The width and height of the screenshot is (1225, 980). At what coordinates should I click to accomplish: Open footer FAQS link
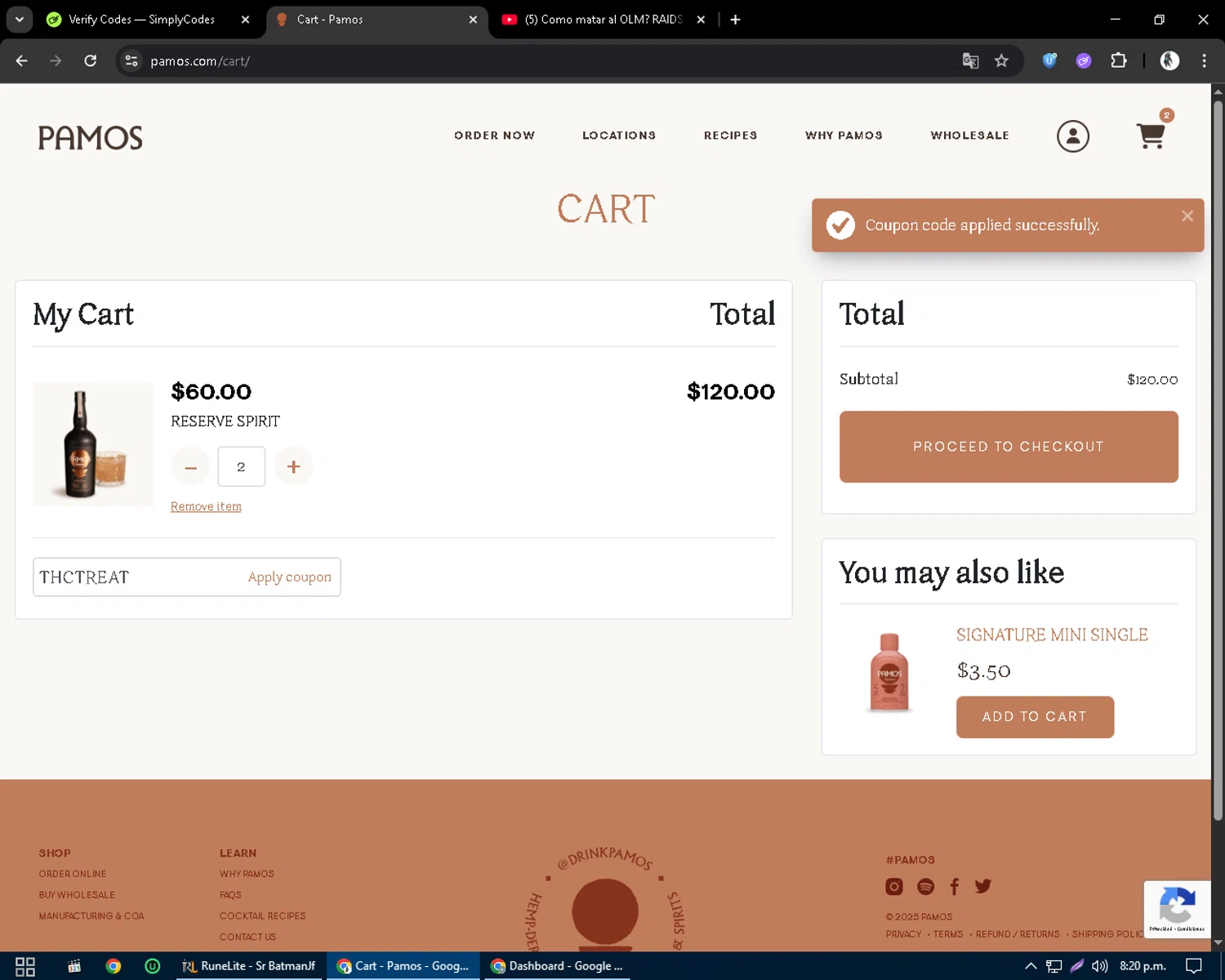[x=230, y=895]
